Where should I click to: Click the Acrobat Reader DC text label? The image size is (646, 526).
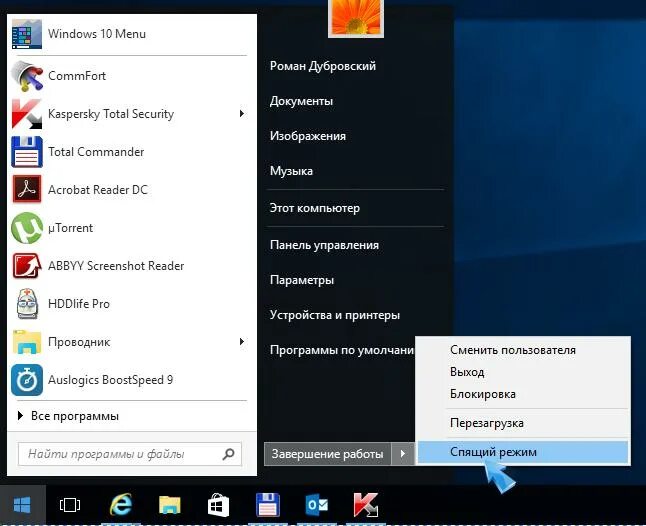click(x=98, y=190)
